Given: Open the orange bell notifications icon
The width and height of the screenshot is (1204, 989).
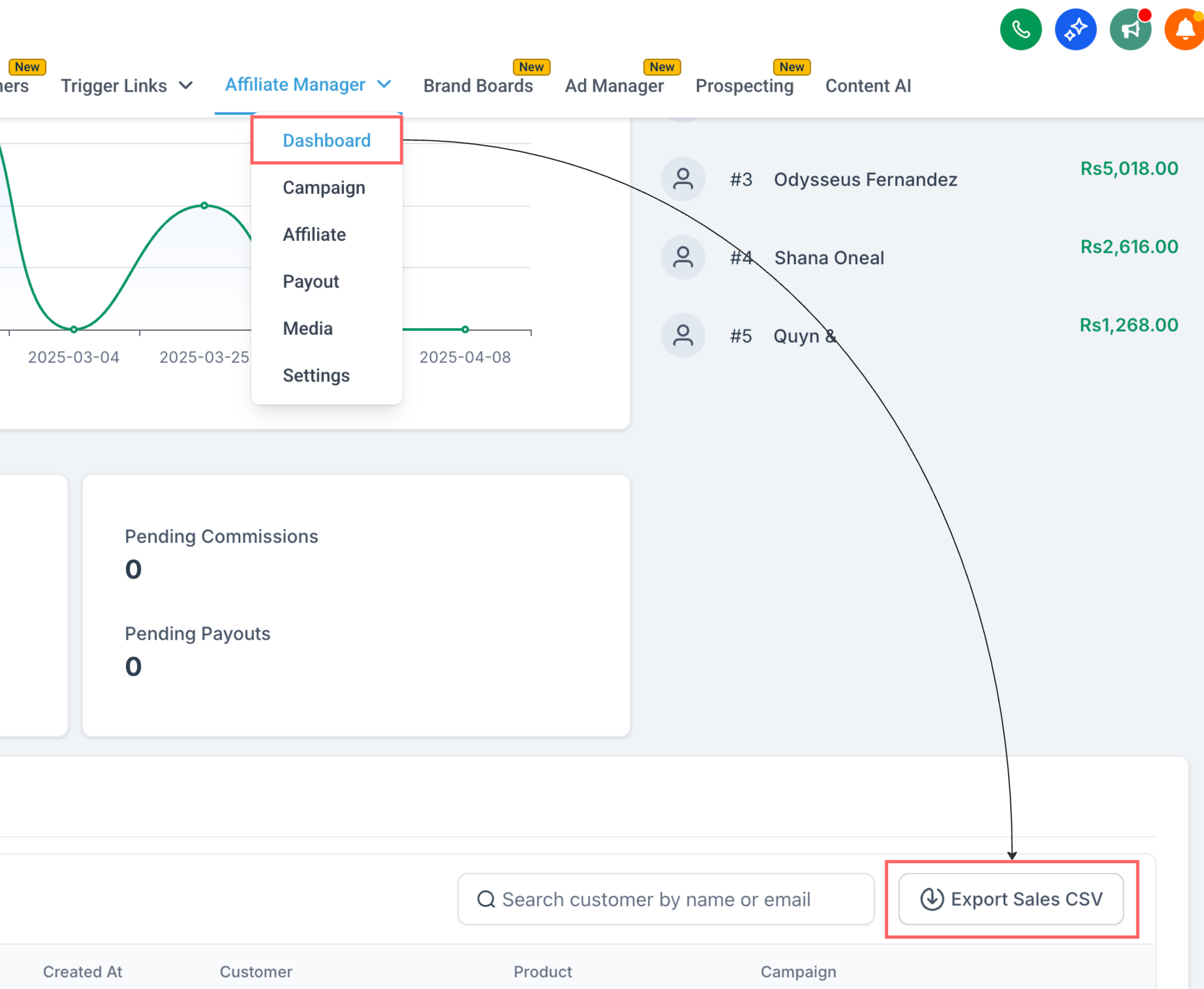Looking at the screenshot, I should pos(1185,29).
